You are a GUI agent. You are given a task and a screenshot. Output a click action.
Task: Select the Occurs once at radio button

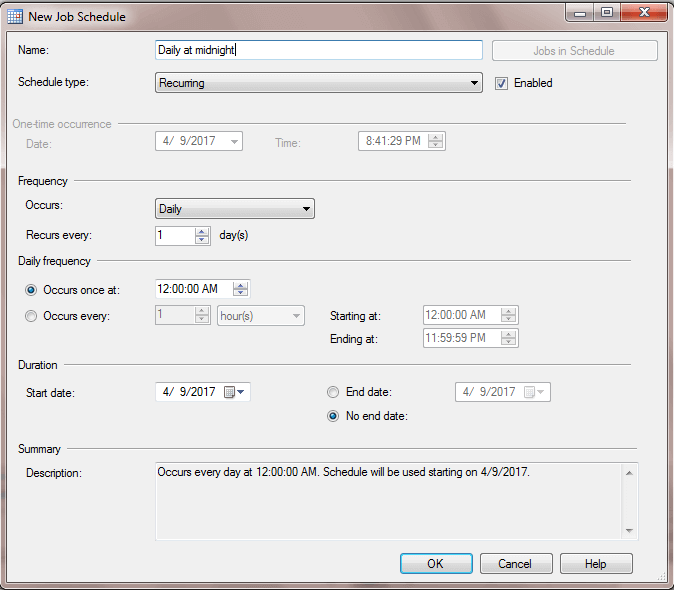tap(31, 290)
